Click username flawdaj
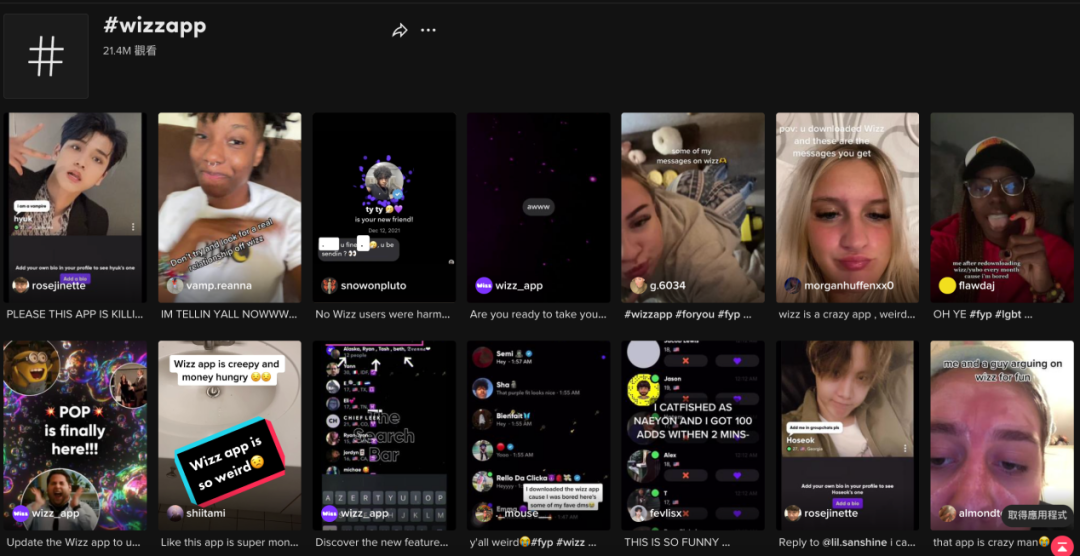Image resolution: width=1080 pixels, height=556 pixels. point(978,285)
